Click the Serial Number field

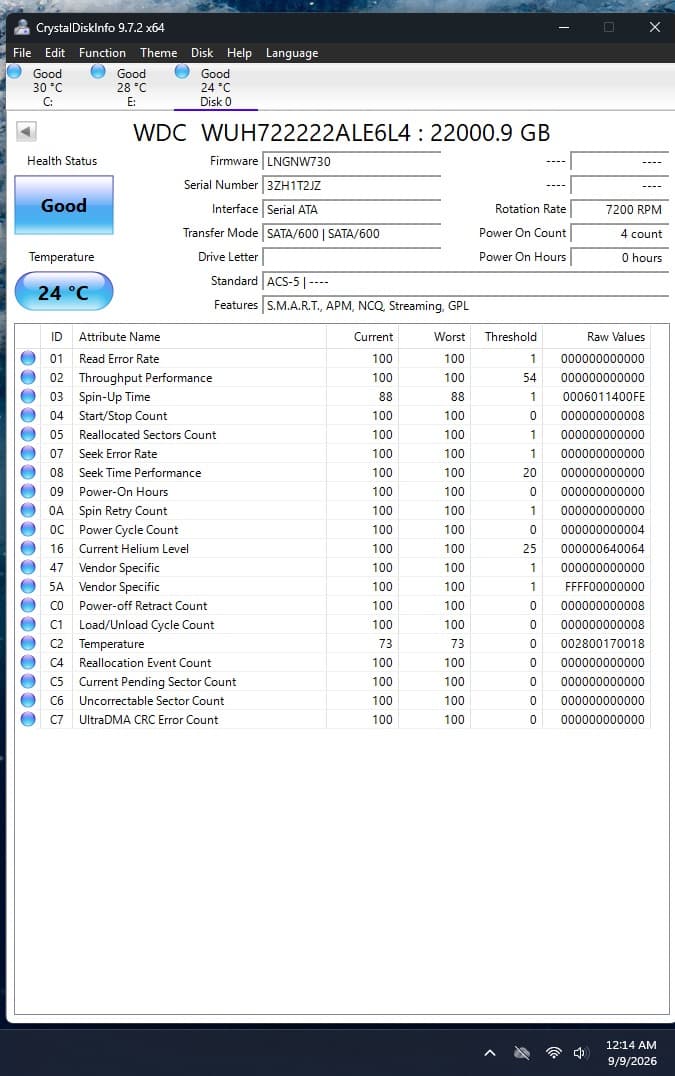click(351, 185)
